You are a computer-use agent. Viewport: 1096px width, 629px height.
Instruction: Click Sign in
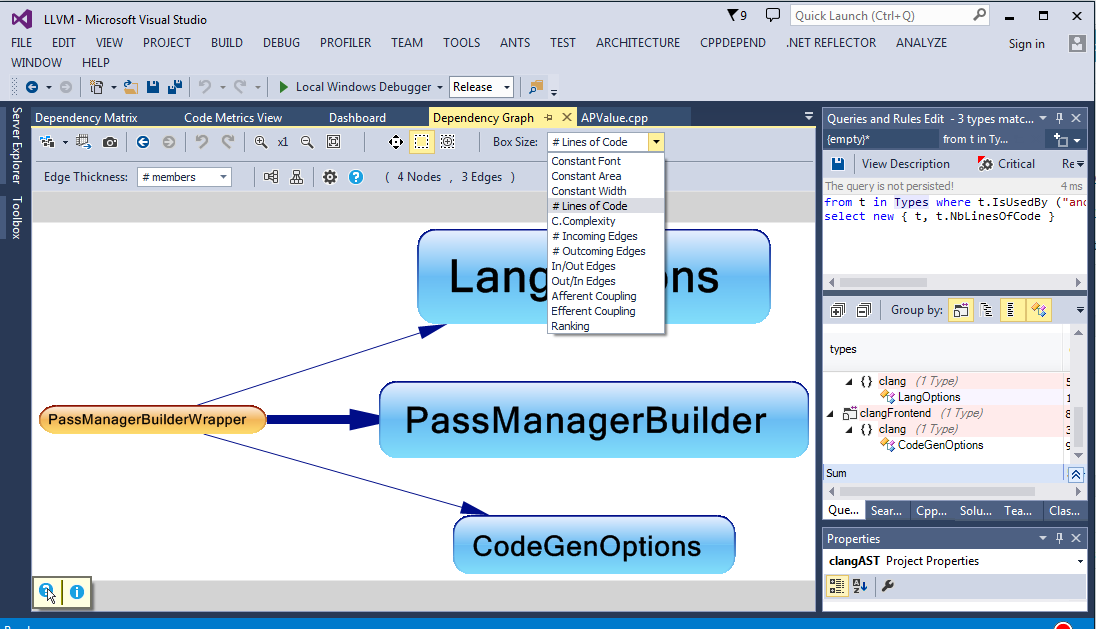[x=1026, y=43]
